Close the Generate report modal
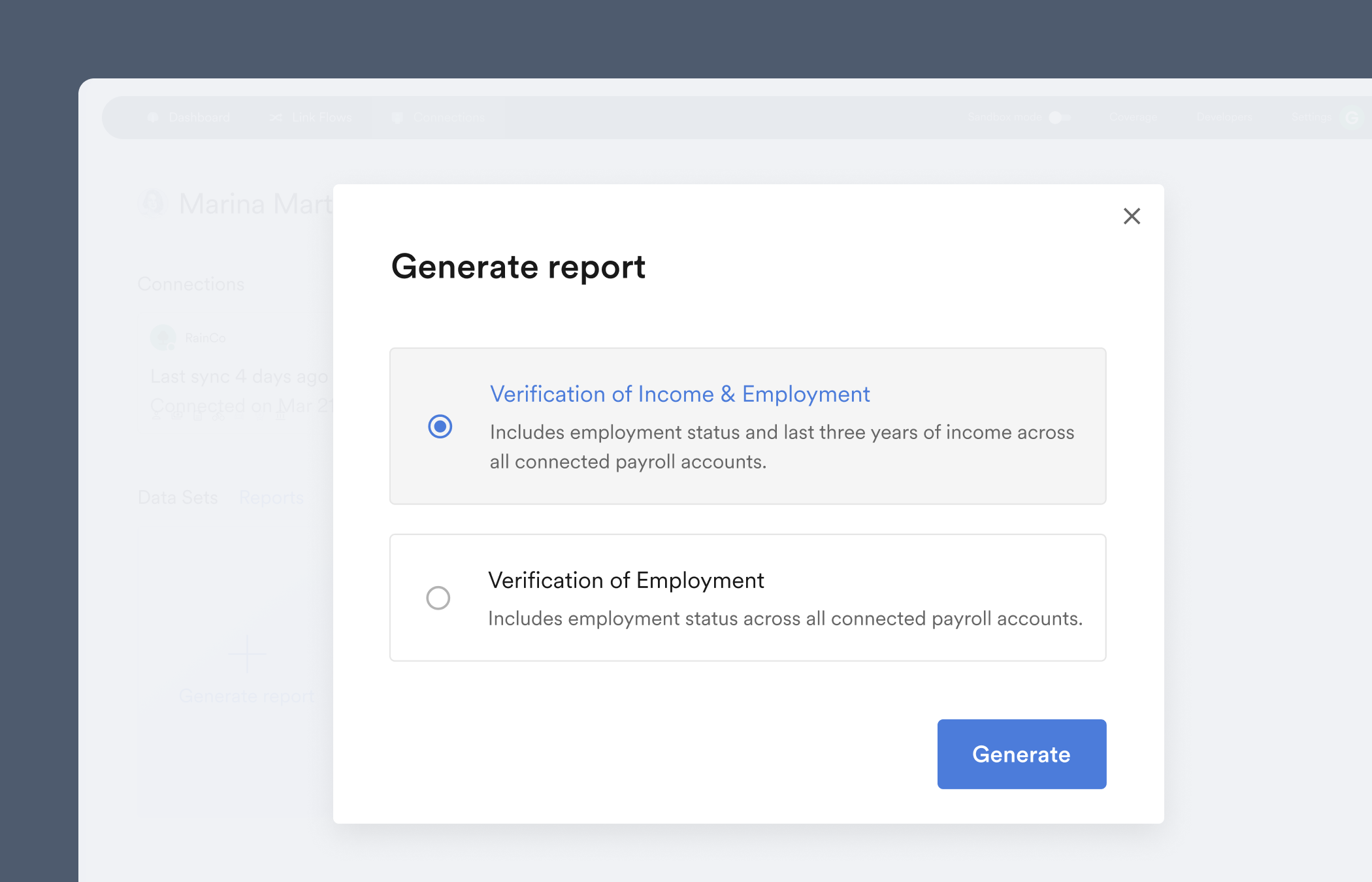The image size is (1372, 882). tap(1133, 216)
